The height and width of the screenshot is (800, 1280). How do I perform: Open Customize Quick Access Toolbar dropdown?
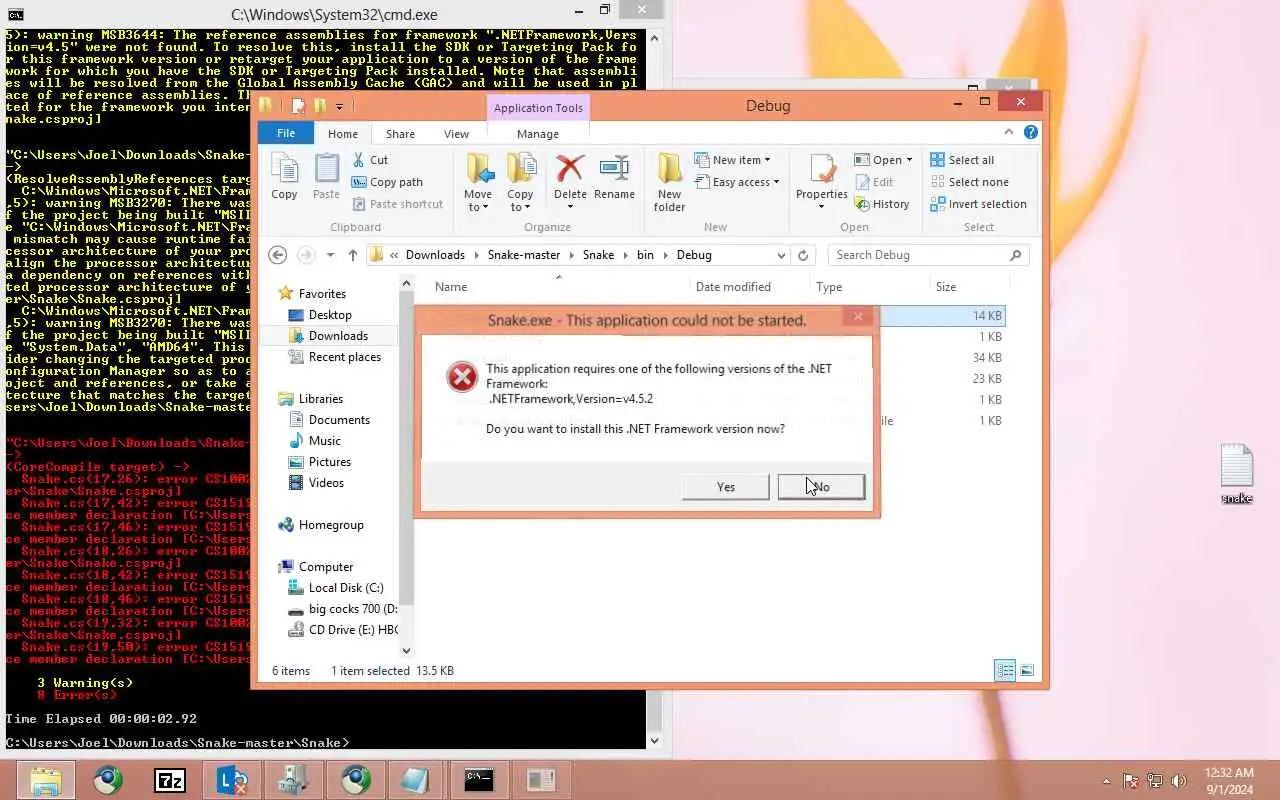pyautogui.click(x=340, y=106)
